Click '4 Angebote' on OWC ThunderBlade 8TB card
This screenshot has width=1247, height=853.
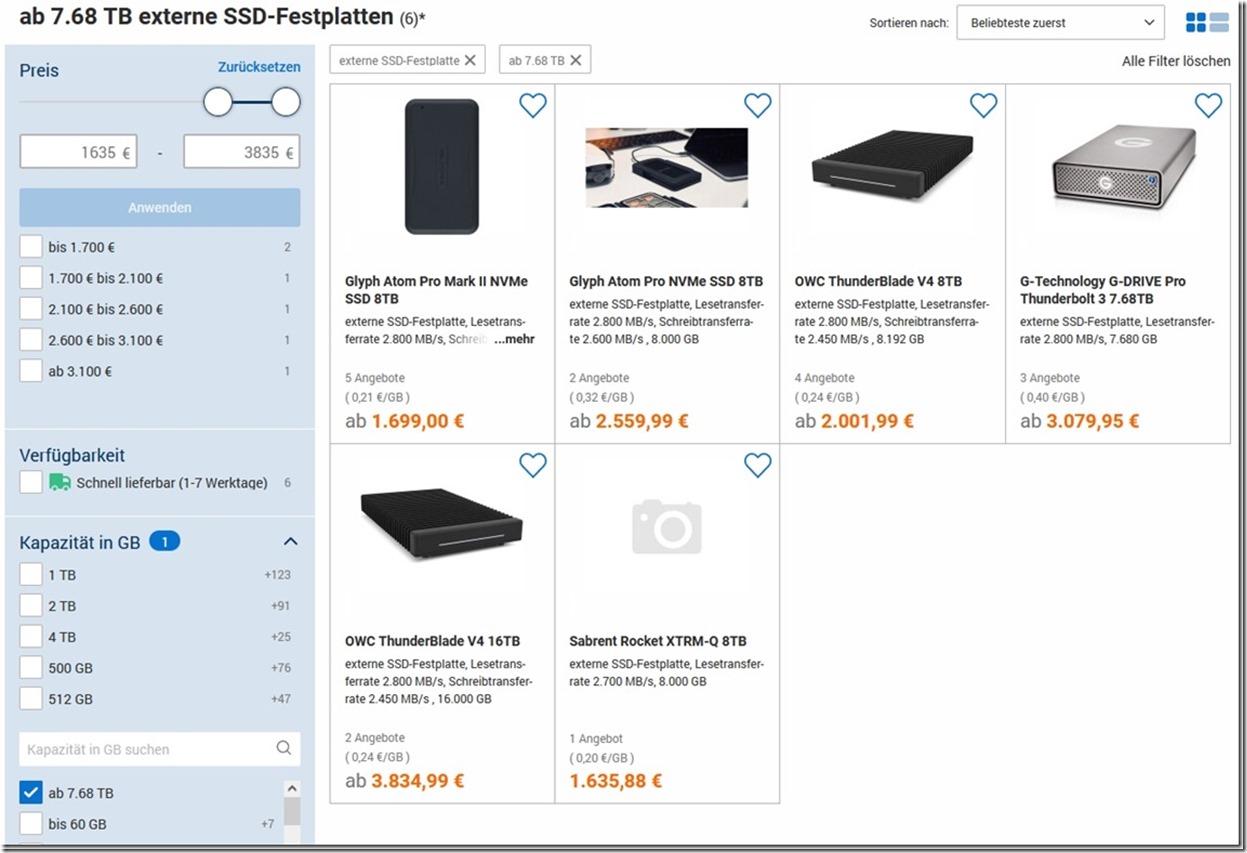point(825,378)
